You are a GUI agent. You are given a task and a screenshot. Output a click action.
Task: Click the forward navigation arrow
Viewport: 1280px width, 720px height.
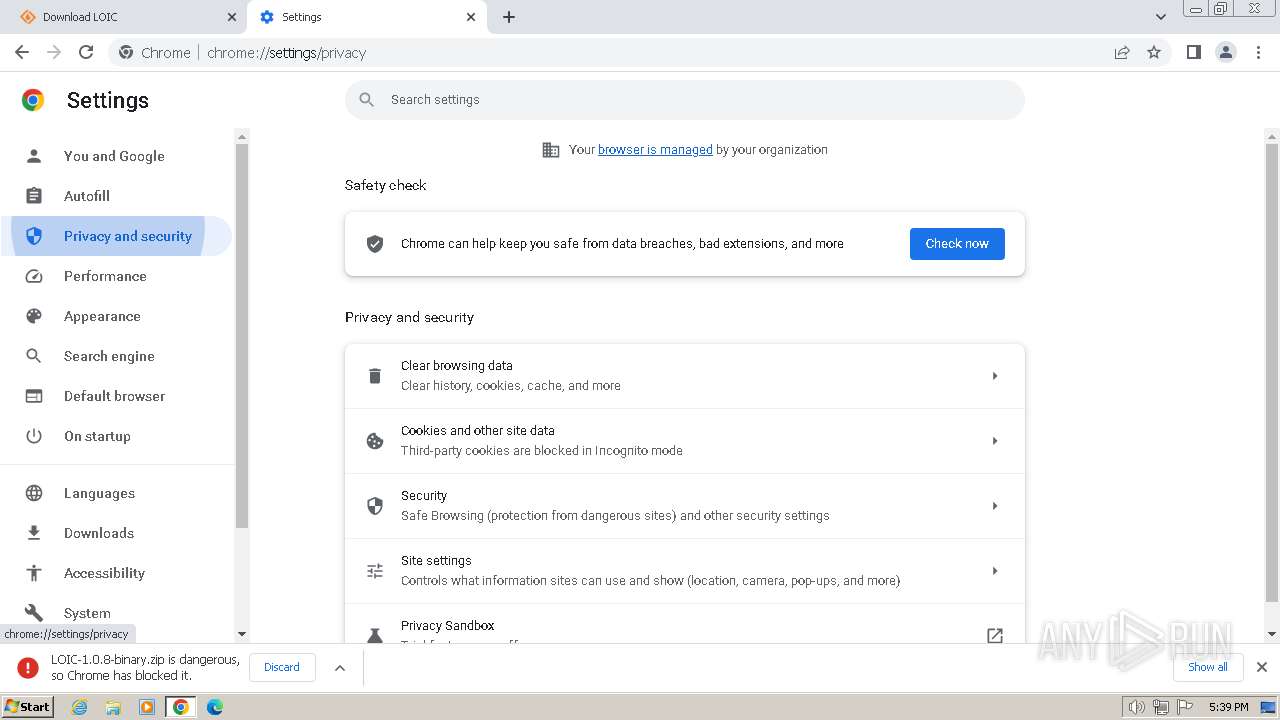point(54,52)
